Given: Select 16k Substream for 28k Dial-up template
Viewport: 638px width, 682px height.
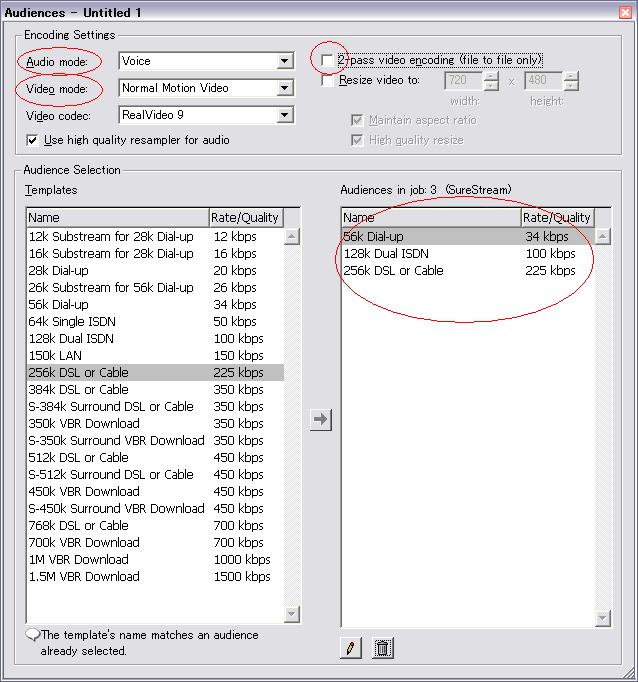Looking at the screenshot, I should (x=155, y=254).
